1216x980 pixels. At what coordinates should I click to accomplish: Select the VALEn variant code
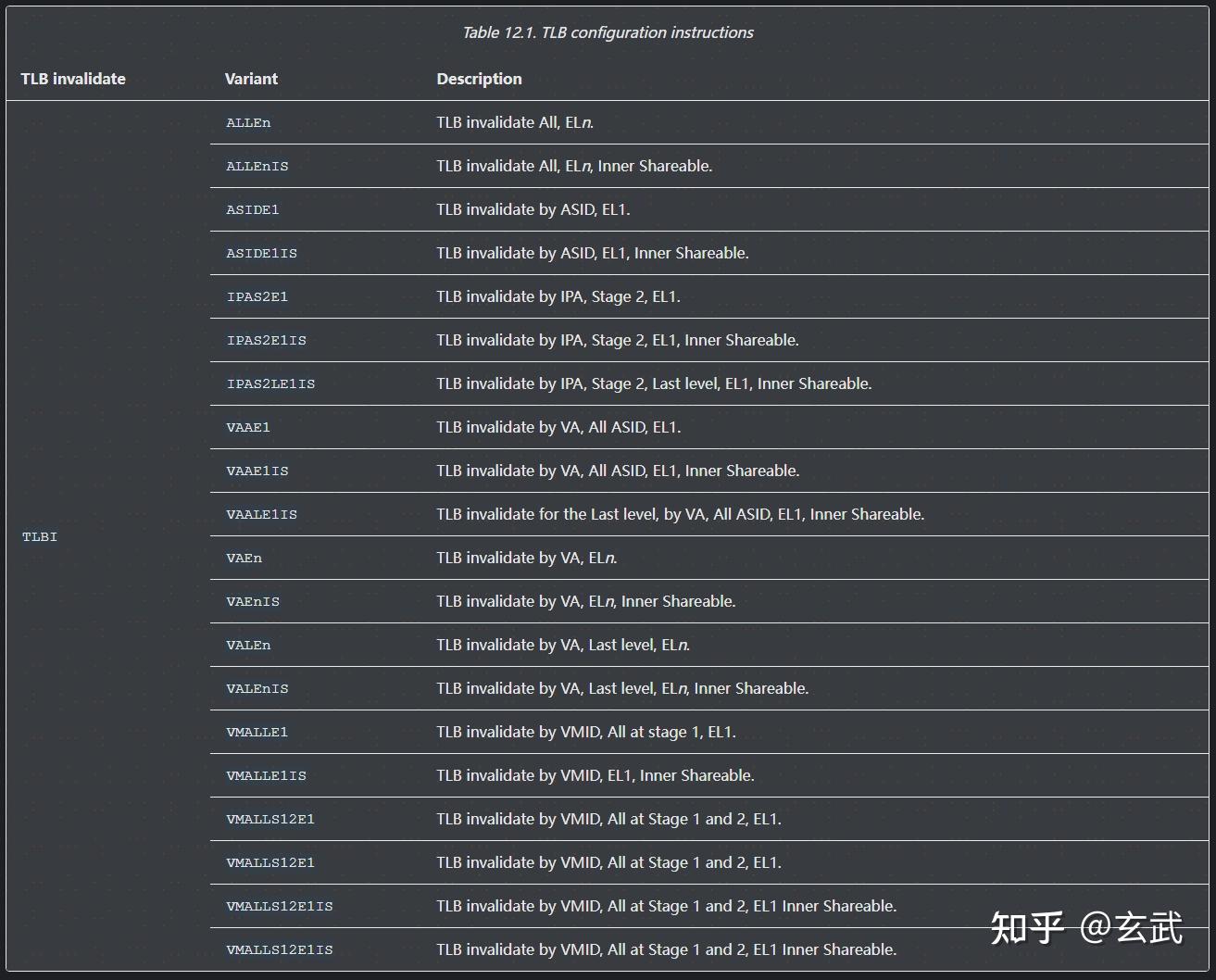(x=248, y=645)
